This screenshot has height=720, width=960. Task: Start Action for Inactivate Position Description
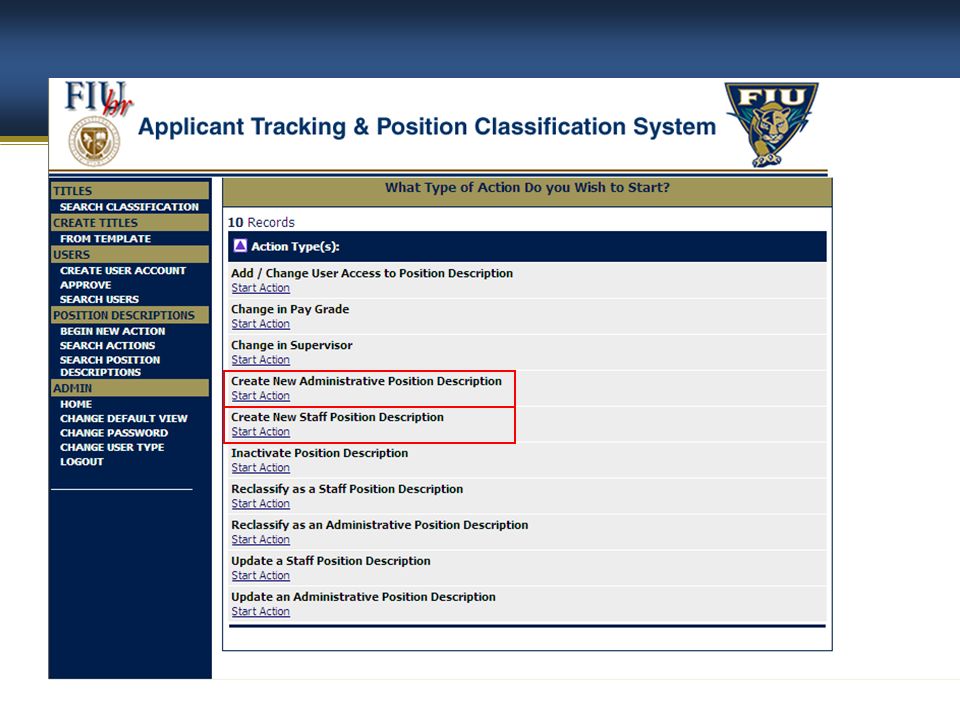click(x=260, y=468)
